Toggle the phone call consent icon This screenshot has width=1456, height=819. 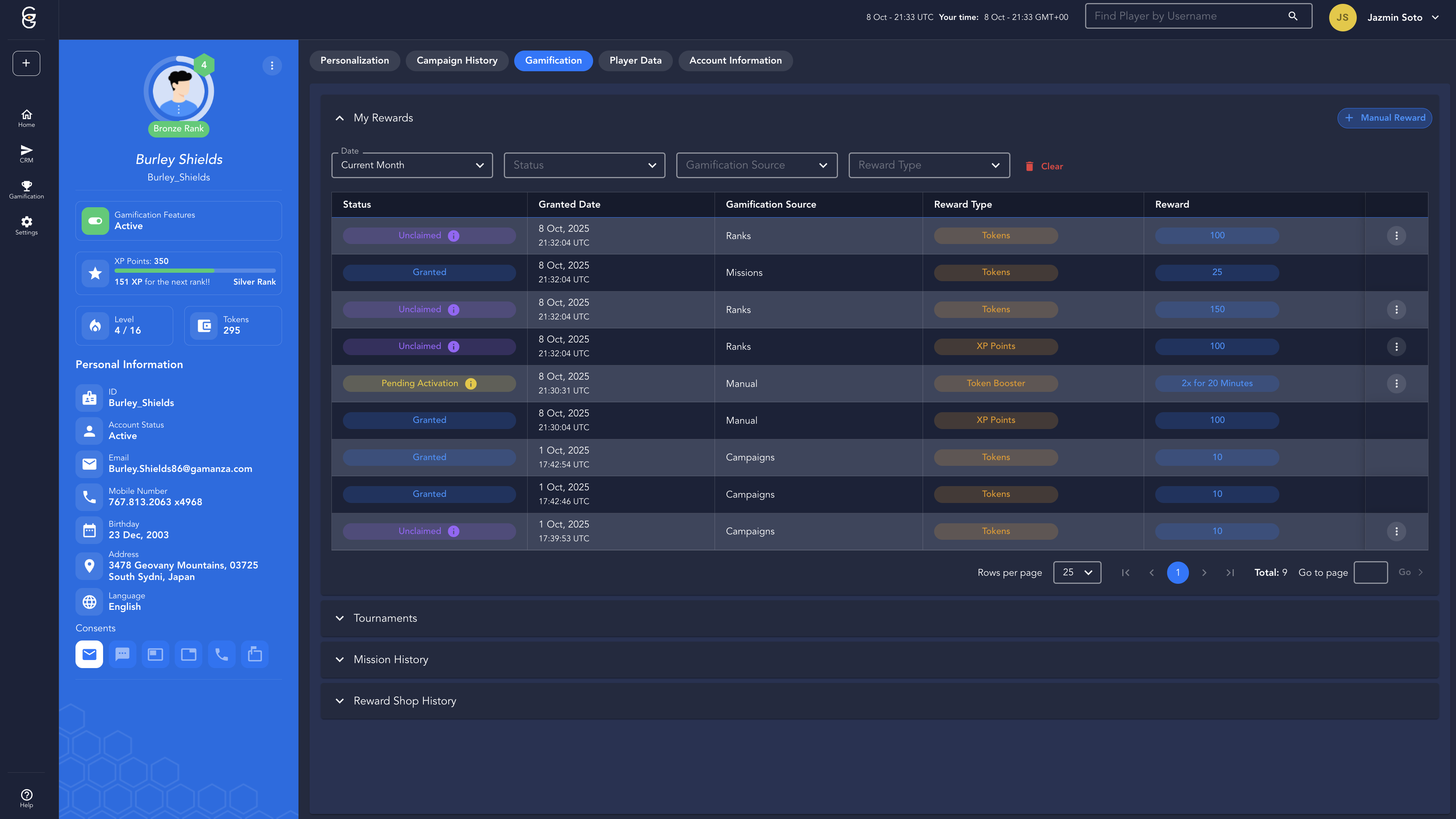pos(221,655)
